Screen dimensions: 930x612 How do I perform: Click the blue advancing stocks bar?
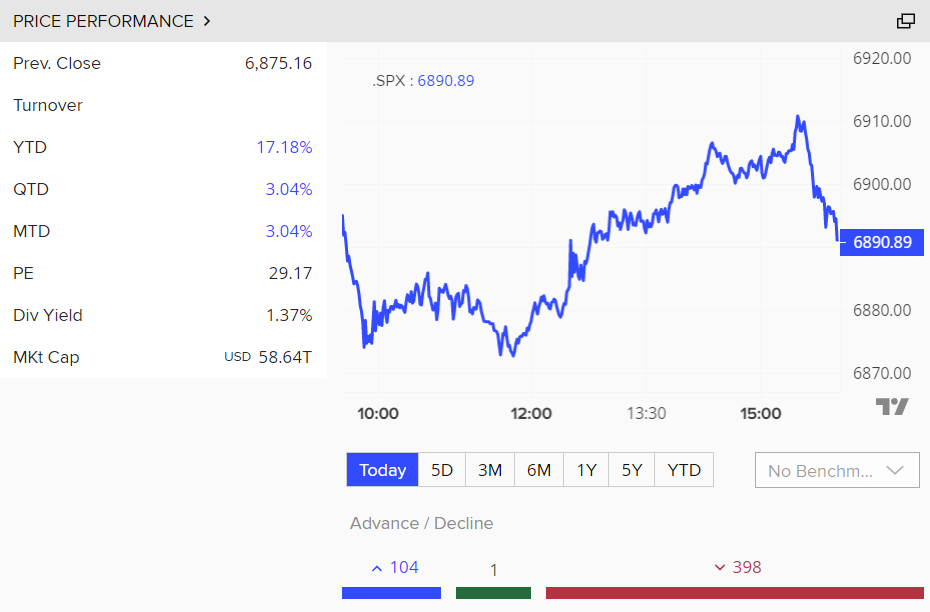(x=391, y=593)
